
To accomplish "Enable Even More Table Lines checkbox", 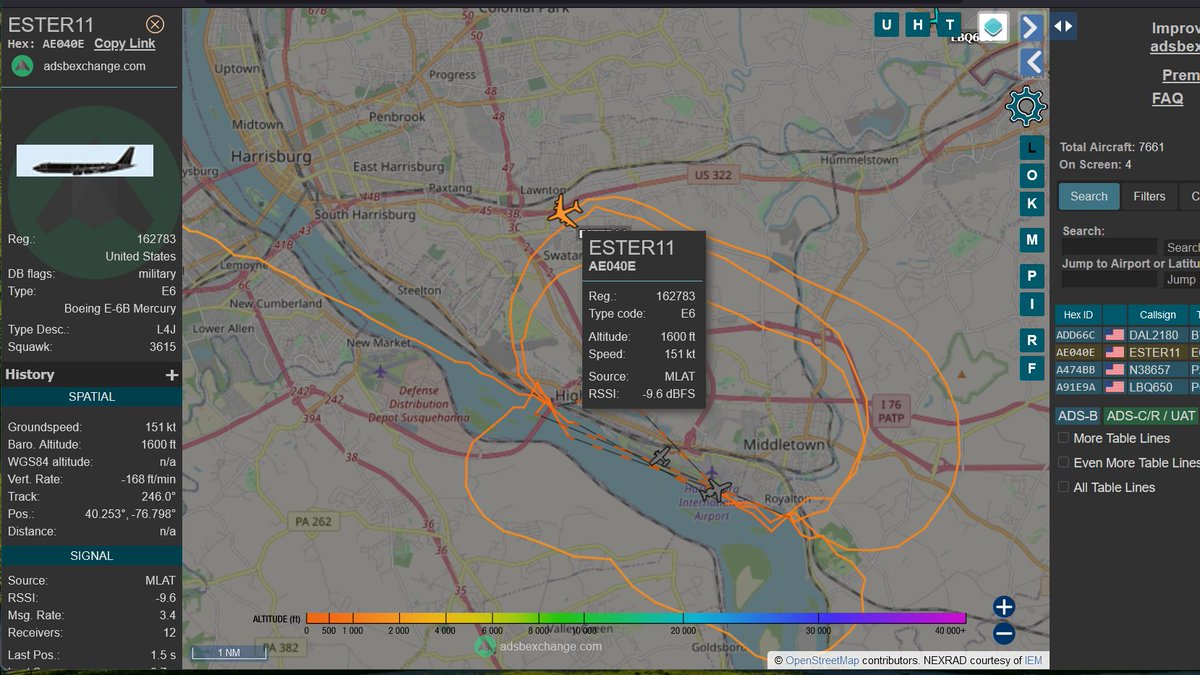I will coord(1063,463).
